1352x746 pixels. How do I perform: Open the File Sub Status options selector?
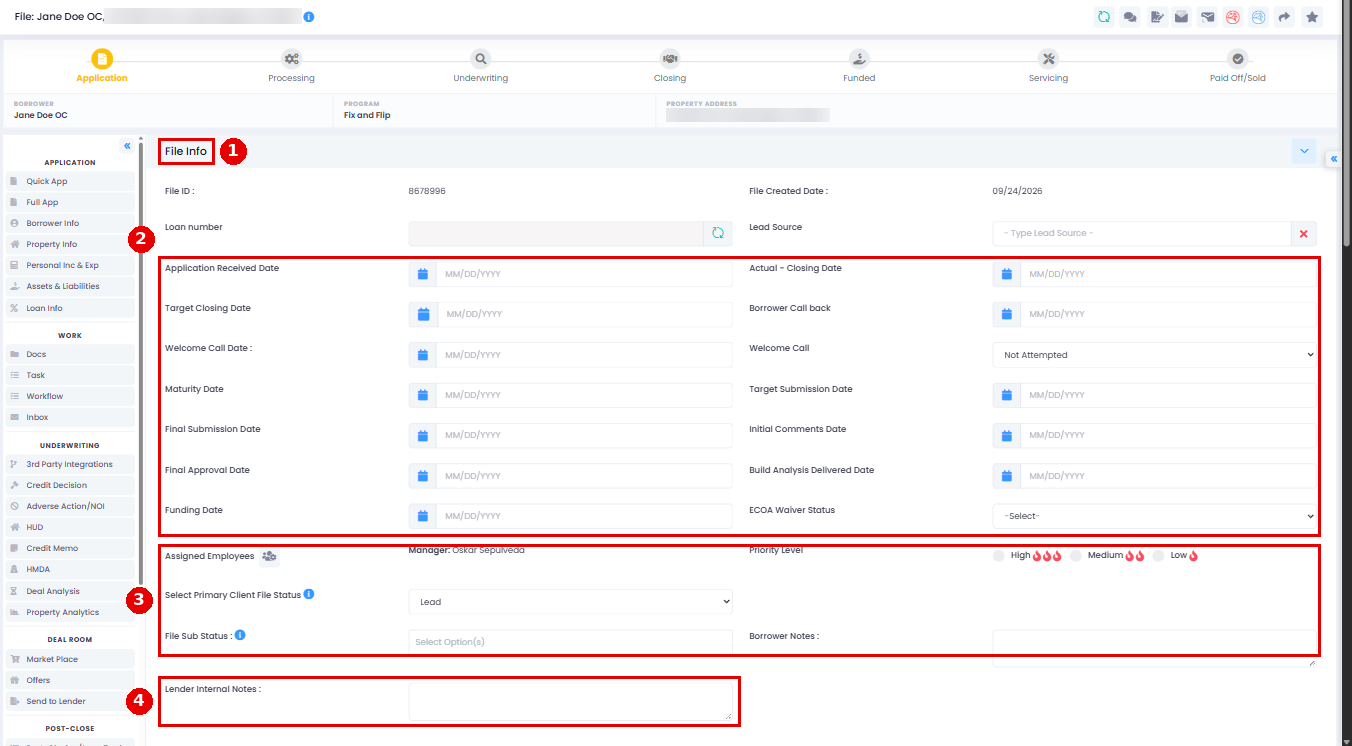[x=570, y=642]
